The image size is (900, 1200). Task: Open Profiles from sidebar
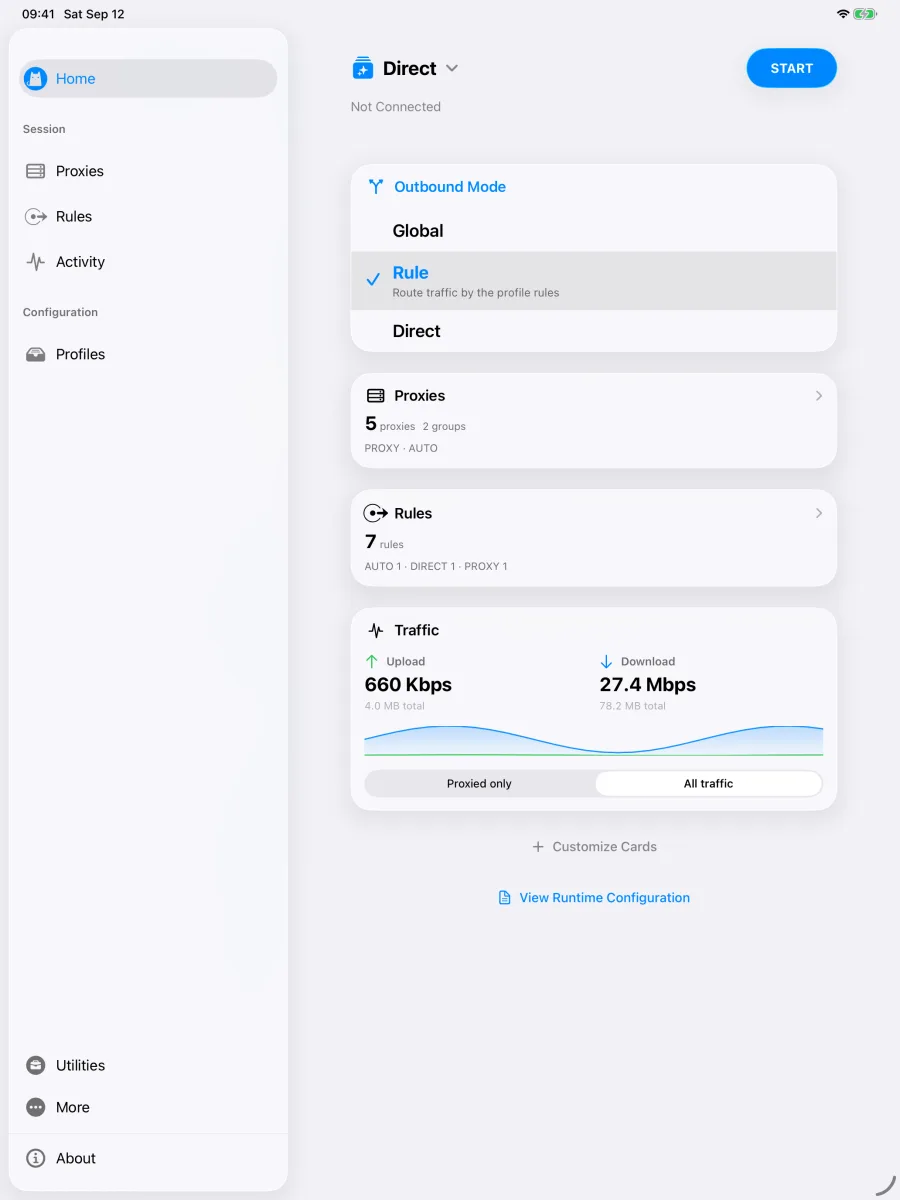(x=148, y=354)
